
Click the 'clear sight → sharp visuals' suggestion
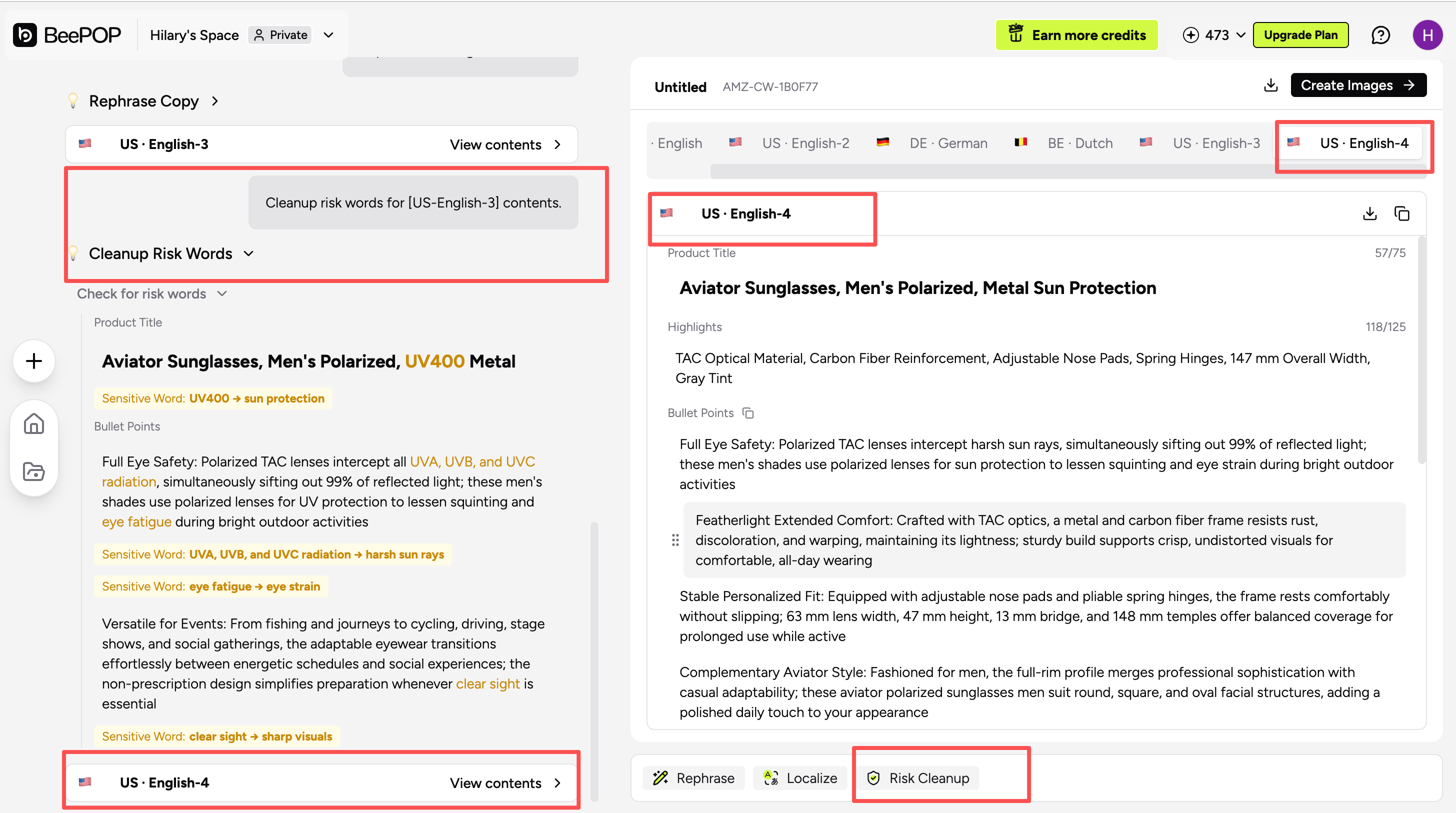coord(217,736)
